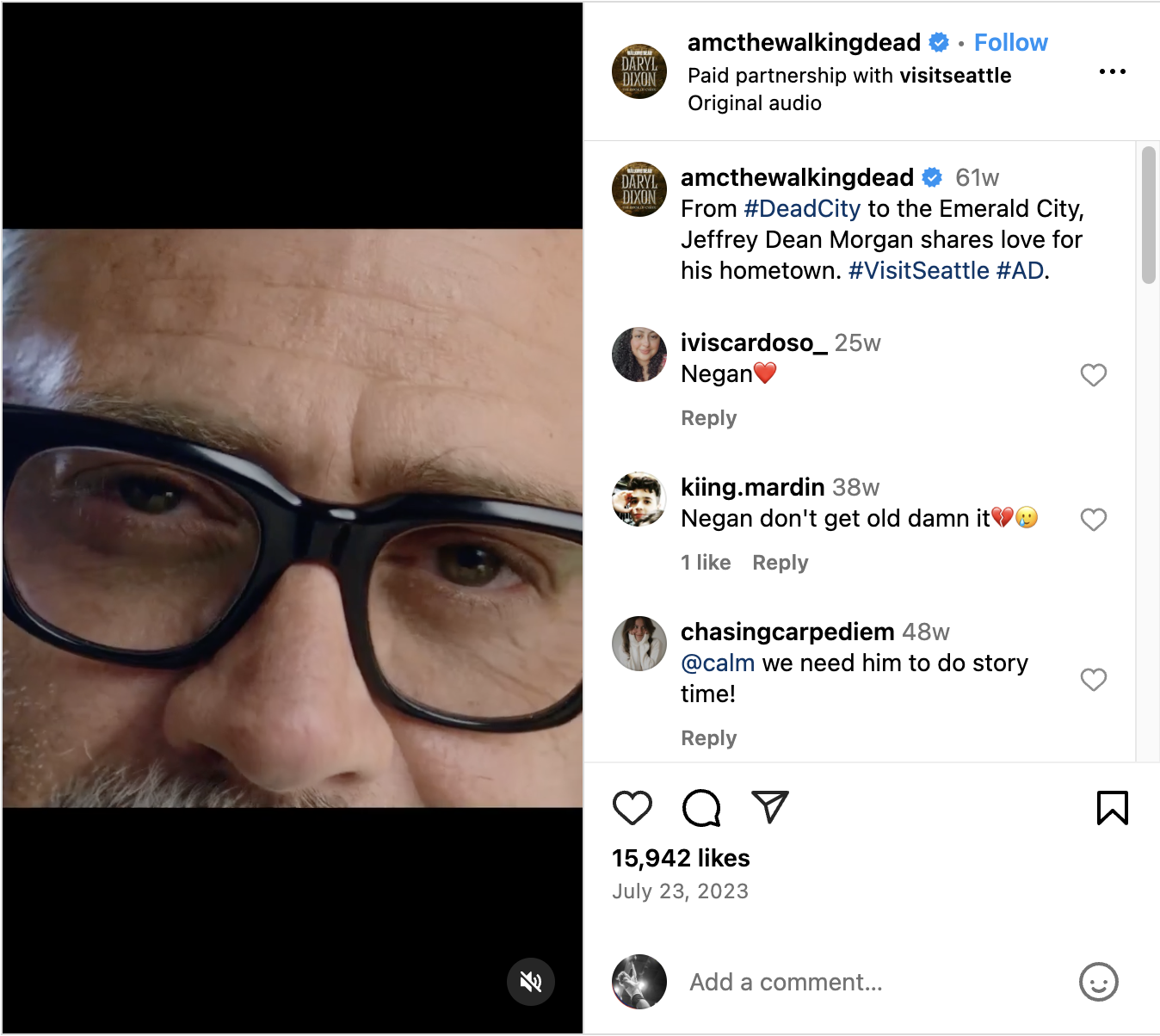Open the emoji picker smiley icon
The image size is (1160, 1036).
pos(1099,982)
